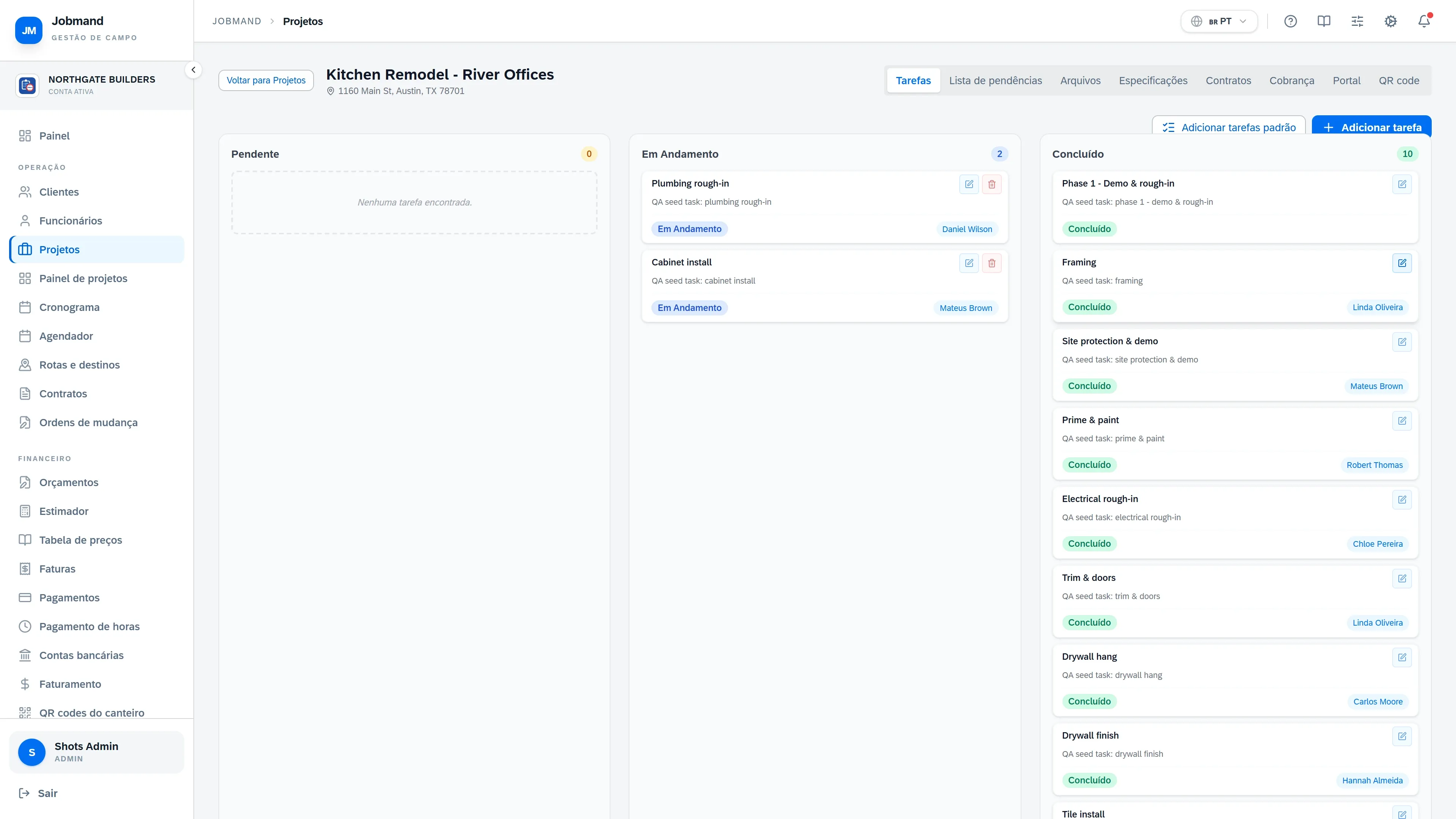Open the settings gear icon

coord(1390,22)
